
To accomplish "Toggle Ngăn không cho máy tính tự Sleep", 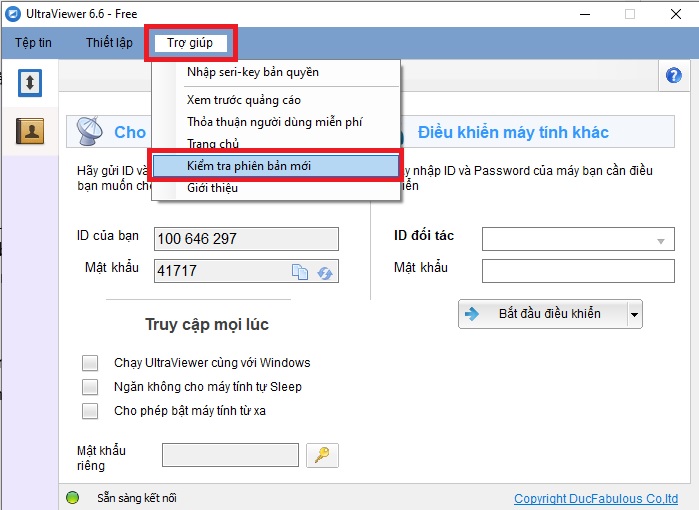I will pyautogui.click(x=90, y=387).
